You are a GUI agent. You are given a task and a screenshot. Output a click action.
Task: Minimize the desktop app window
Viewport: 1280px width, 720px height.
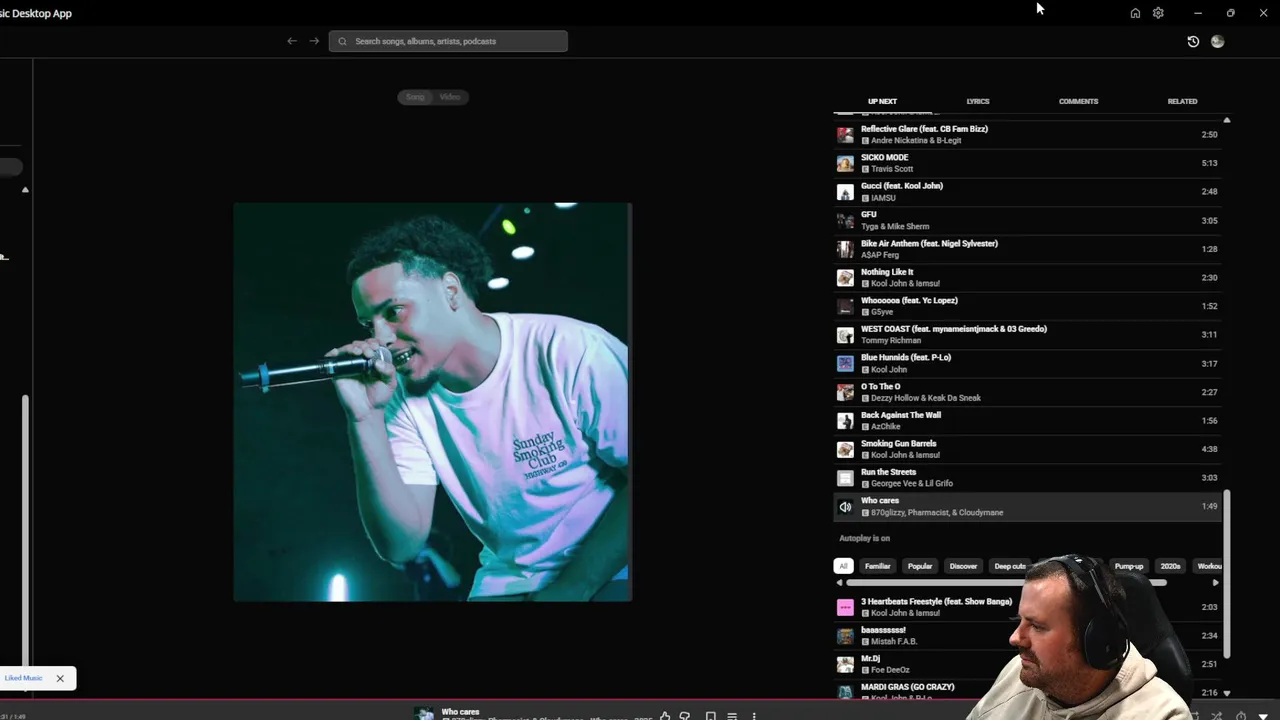(1198, 13)
